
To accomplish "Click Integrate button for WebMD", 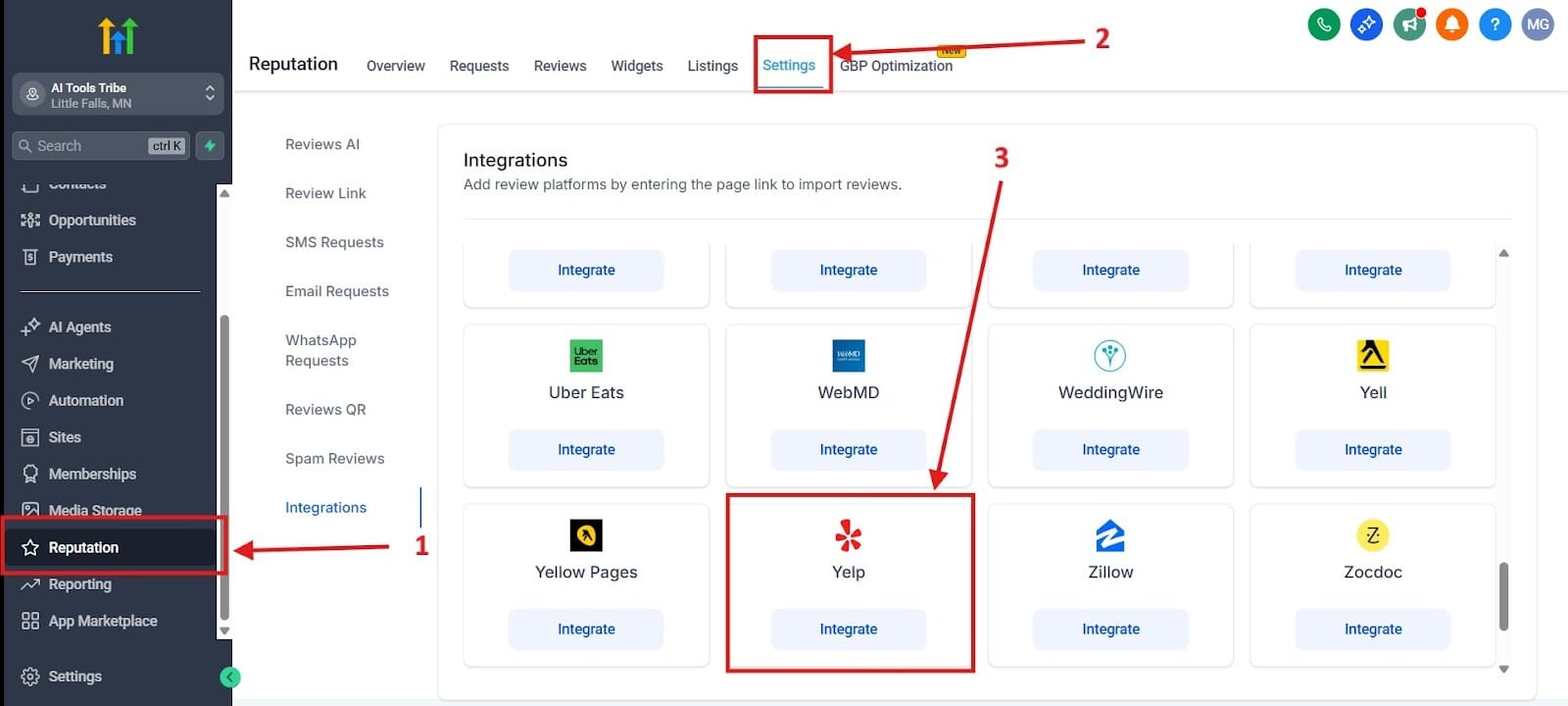I will point(849,450).
